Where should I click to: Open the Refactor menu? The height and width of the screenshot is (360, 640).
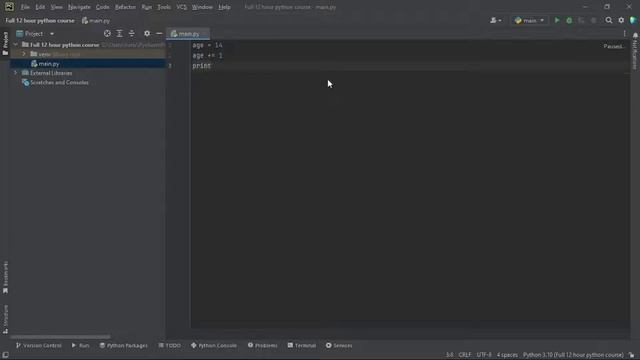125,7
